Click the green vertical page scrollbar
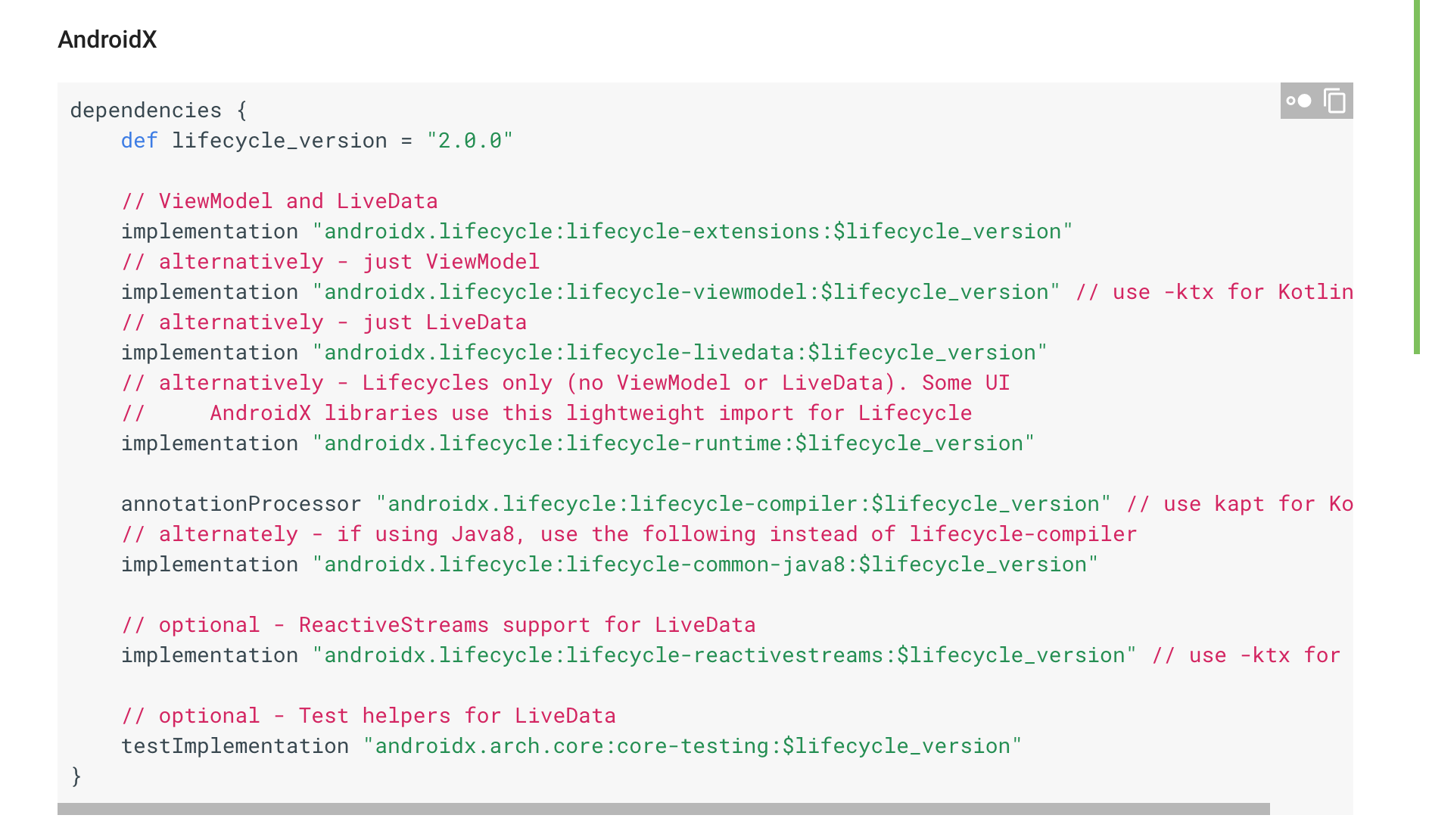This screenshot has height=840, width=1429. 1417,177
